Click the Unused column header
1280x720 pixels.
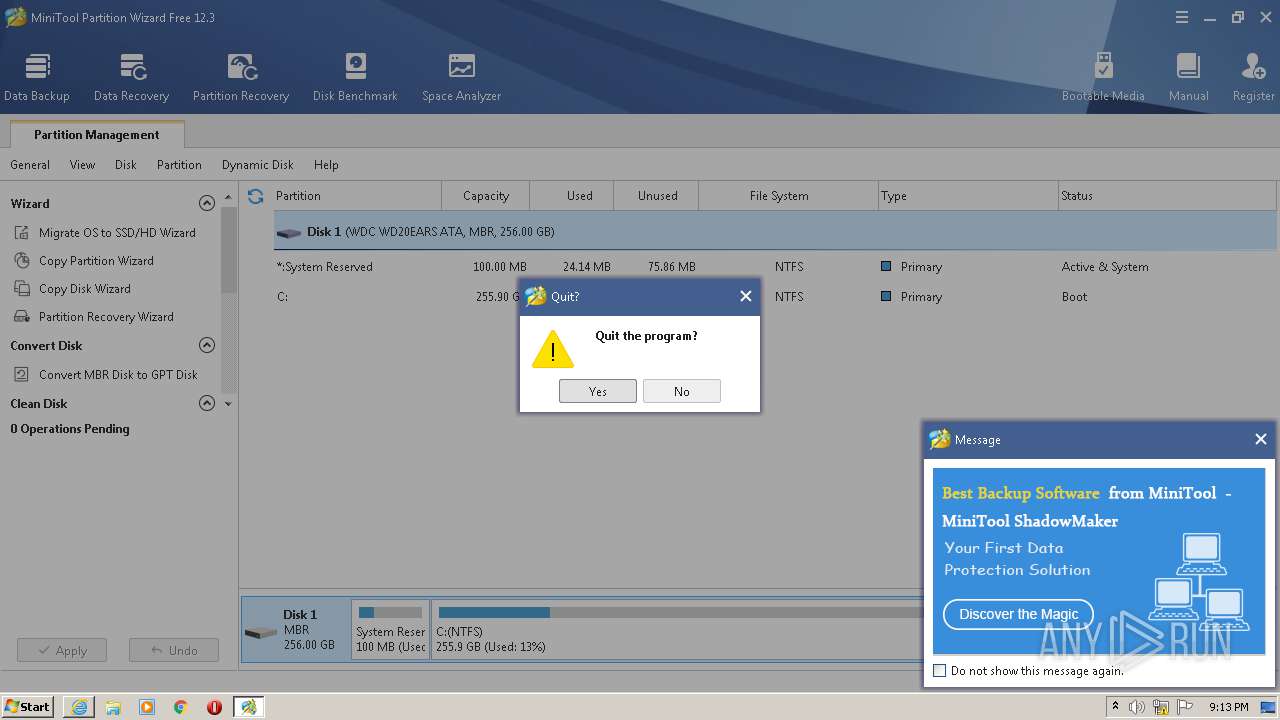coord(656,196)
